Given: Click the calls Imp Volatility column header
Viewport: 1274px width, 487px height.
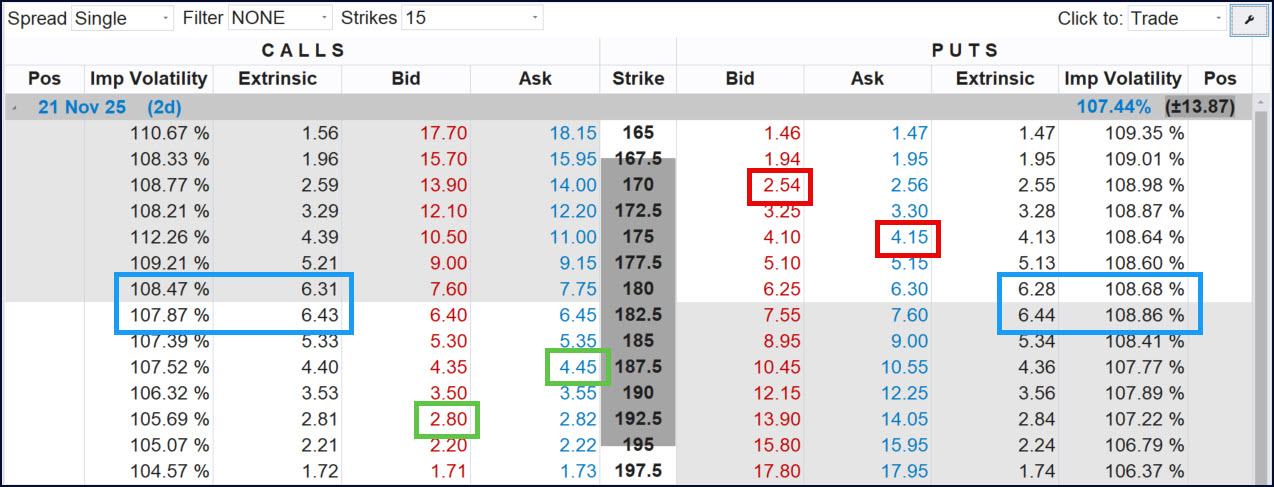Looking at the screenshot, I should pyautogui.click(x=149, y=78).
